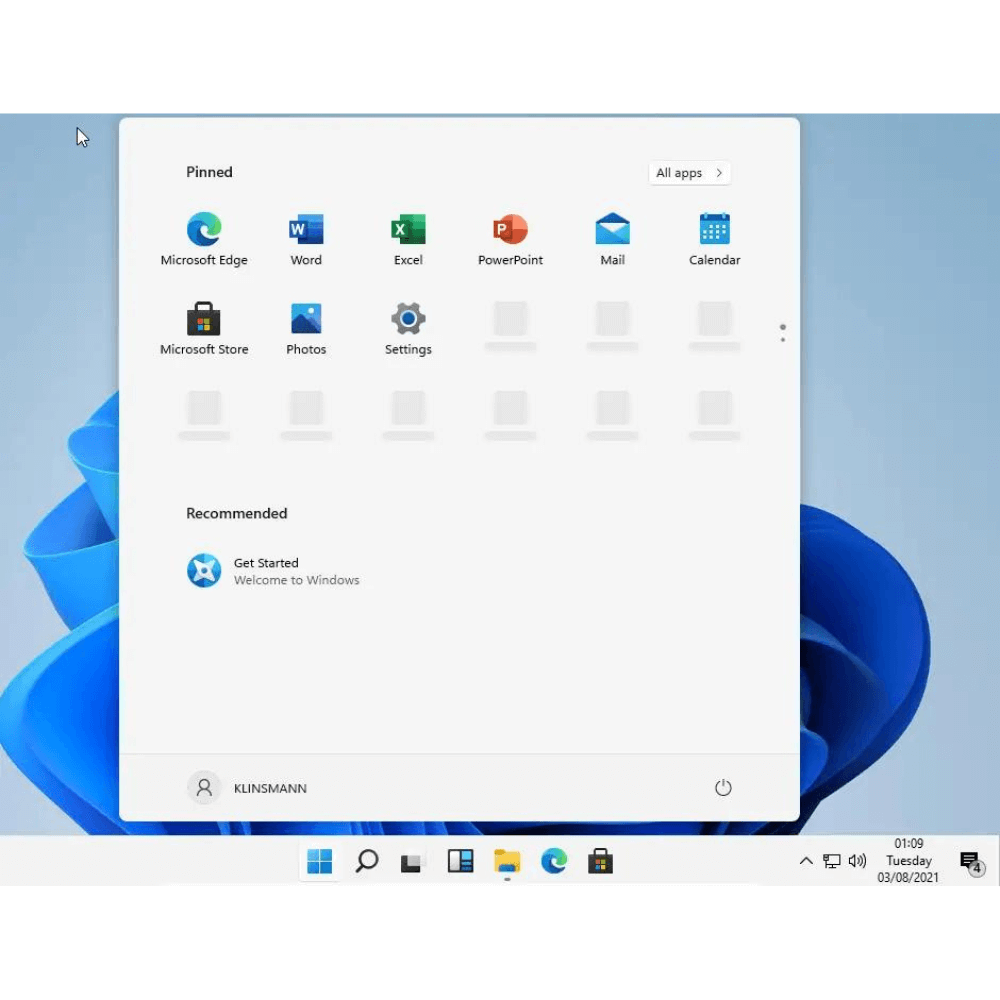Click the Windows Start button on taskbar
This screenshot has width=1000, height=1000.
coord(319,861)
